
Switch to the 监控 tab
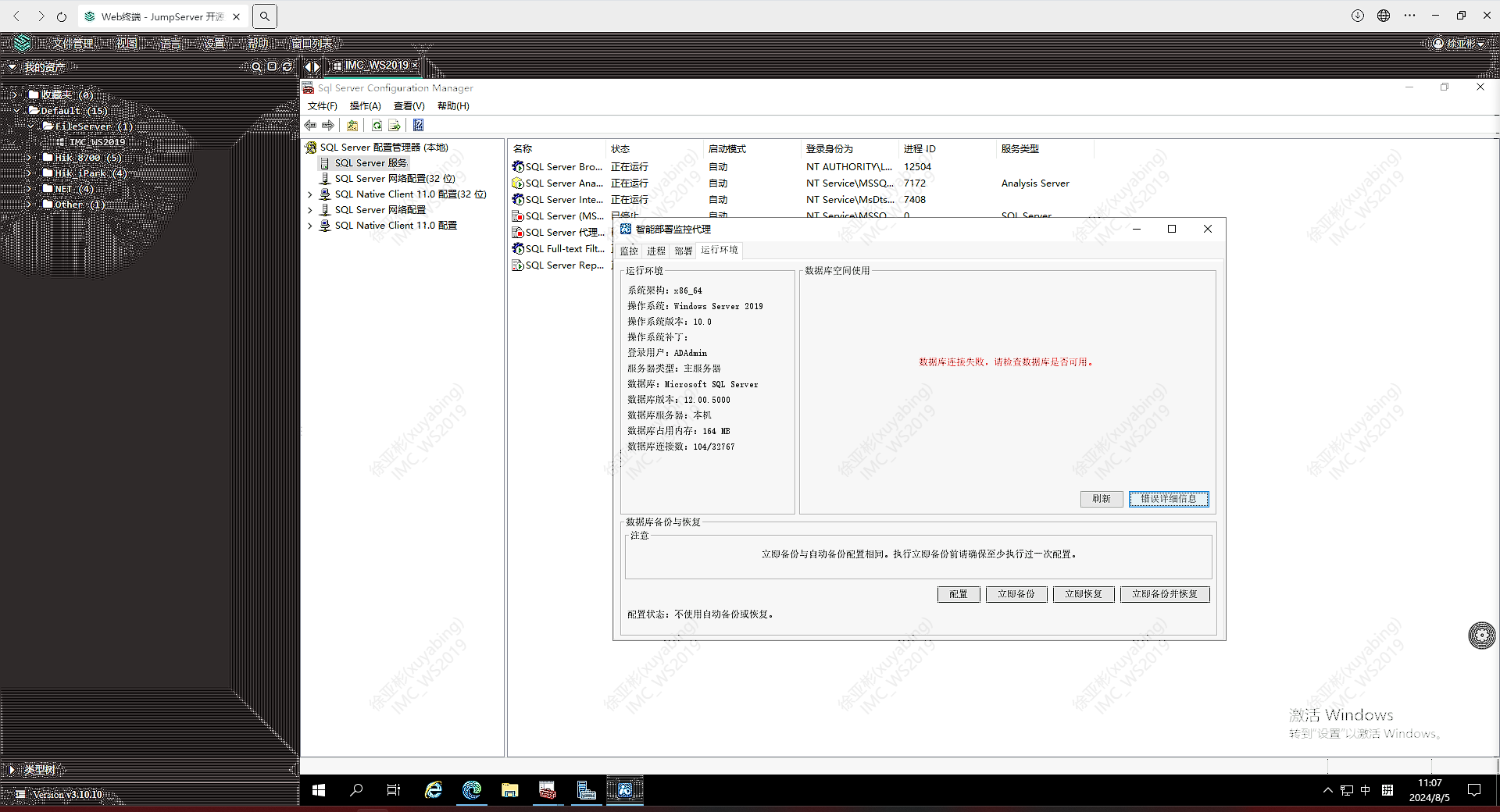pyautogui.click(x=629, y=251)
